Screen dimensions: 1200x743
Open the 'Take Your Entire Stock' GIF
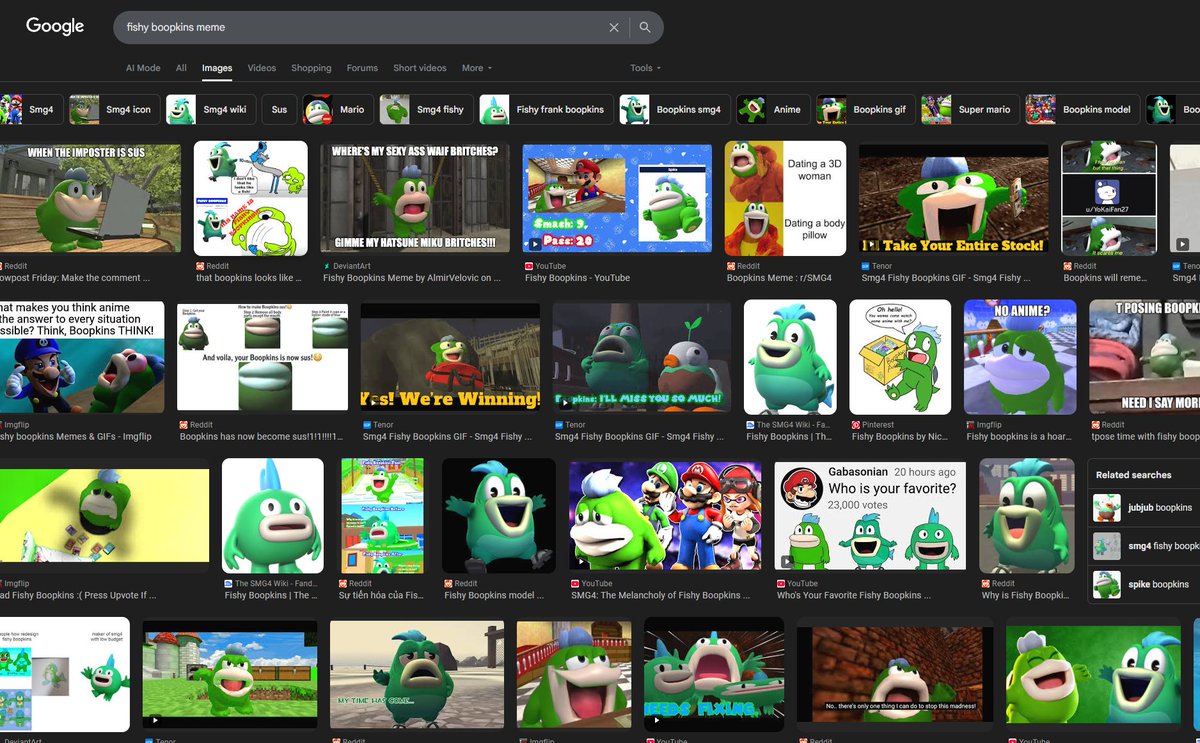pyautogui.click(x=953, y=198)
